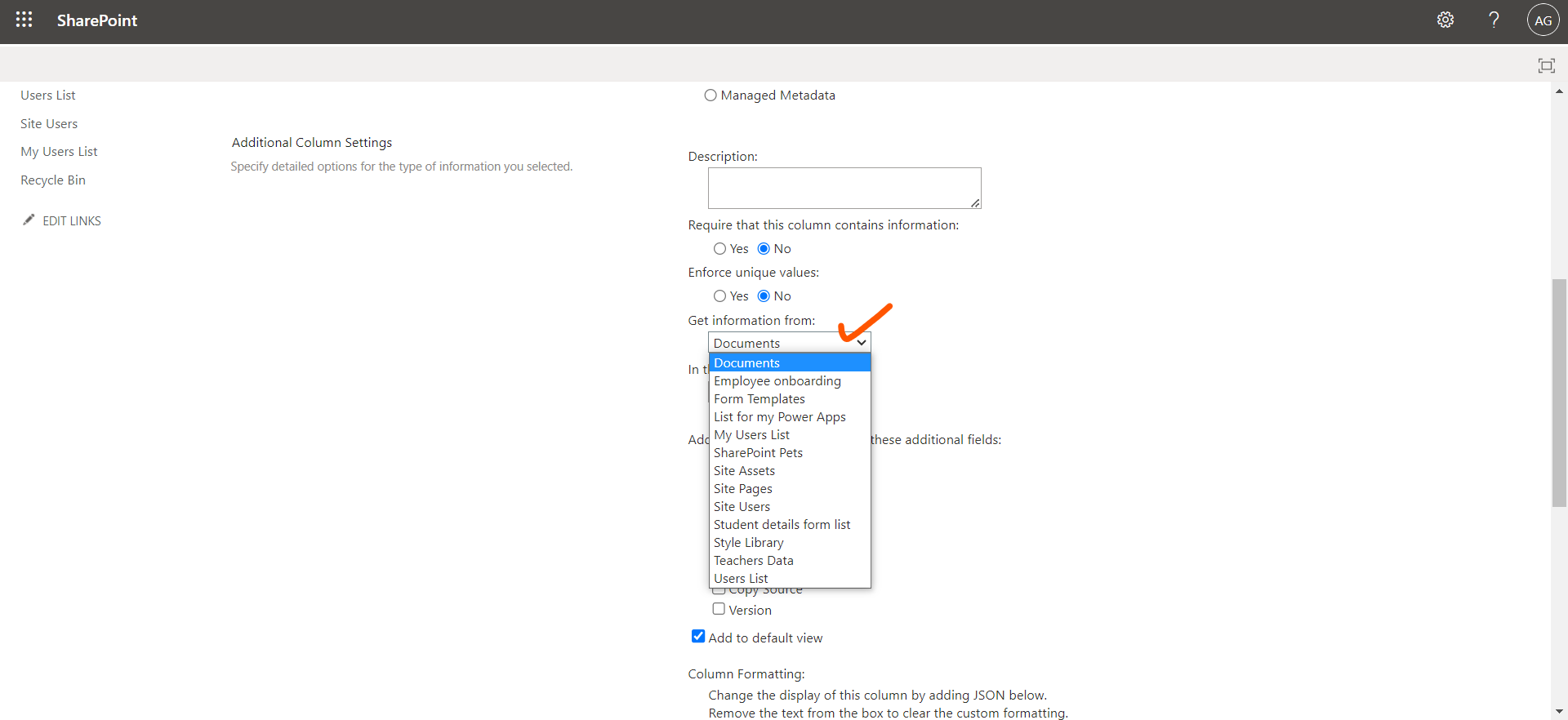Open Recycle Bin in left navigation
1568x720 pixels.
53,180
